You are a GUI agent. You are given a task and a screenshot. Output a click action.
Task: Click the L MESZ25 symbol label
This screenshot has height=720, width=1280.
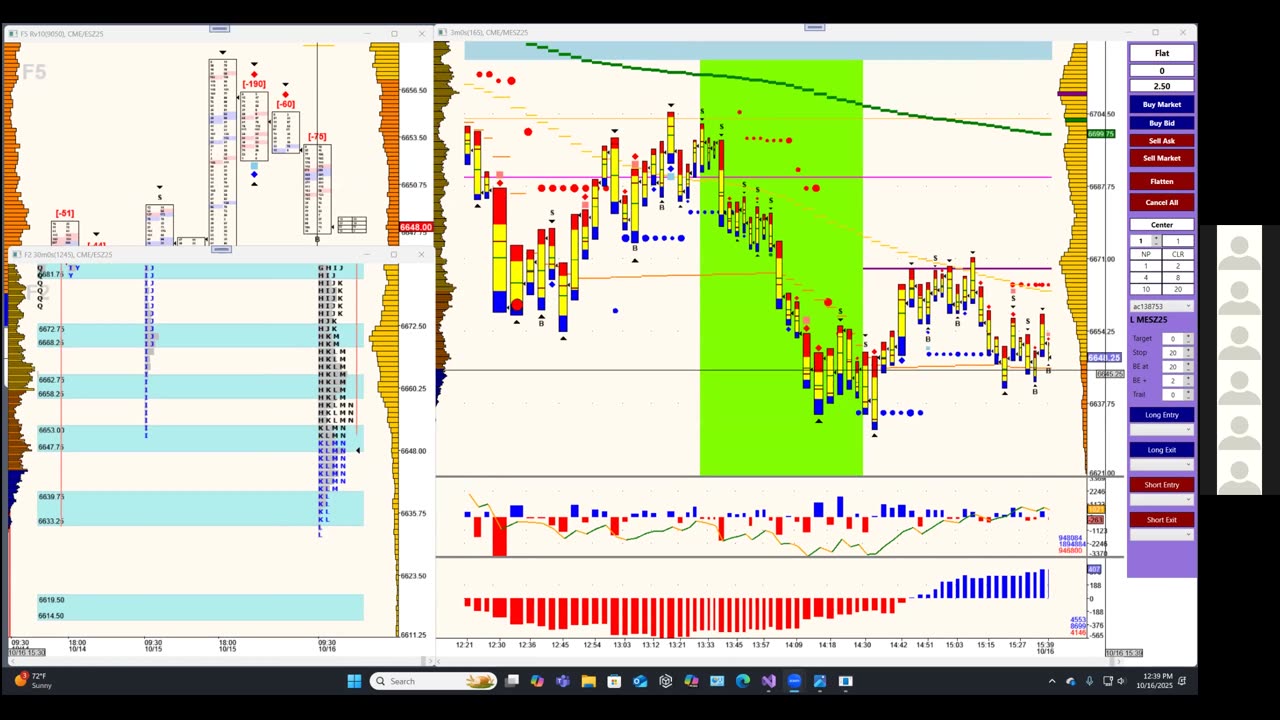click(x=1149, y=319)
